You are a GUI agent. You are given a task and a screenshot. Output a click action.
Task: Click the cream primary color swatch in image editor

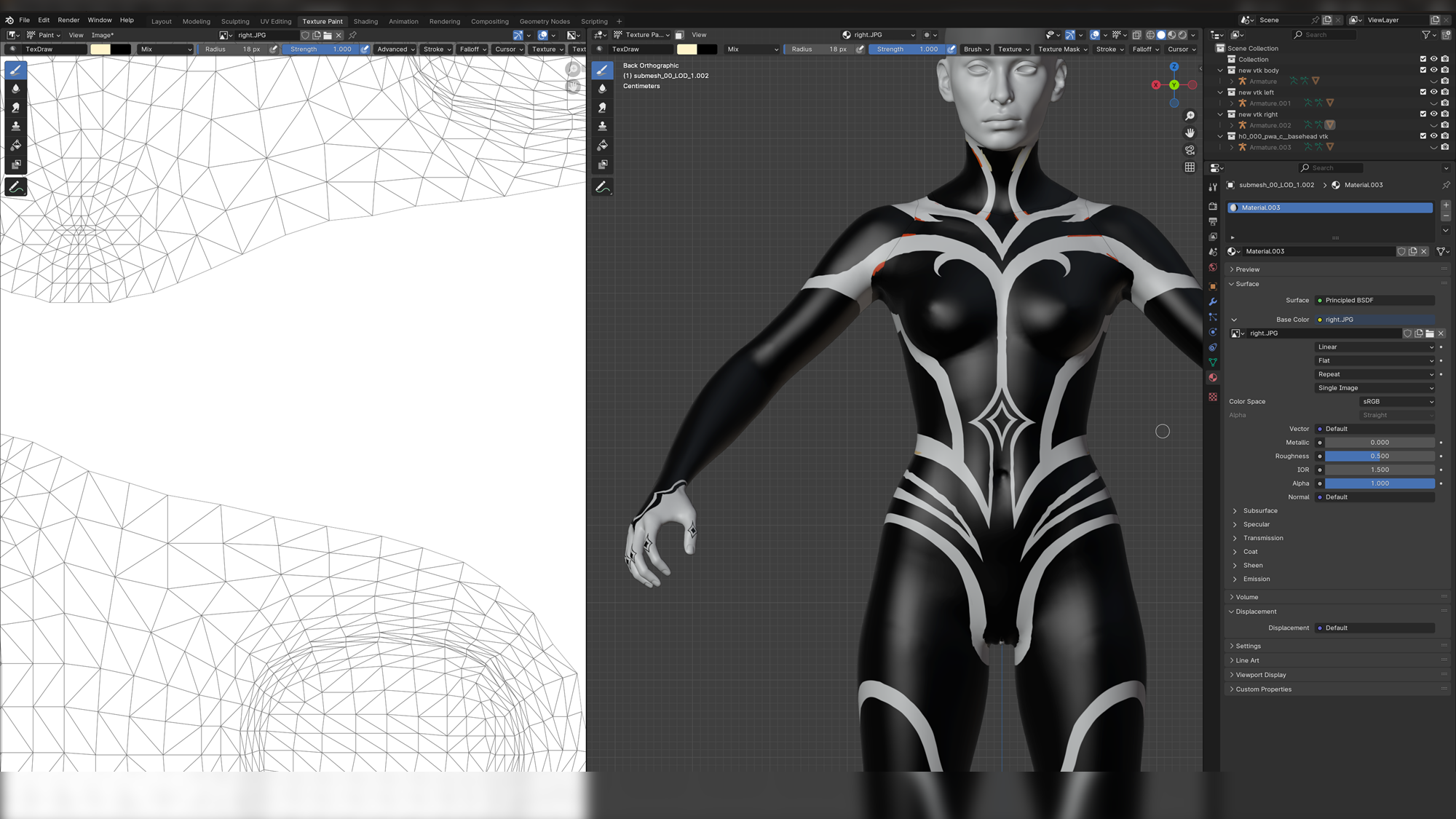100,50
